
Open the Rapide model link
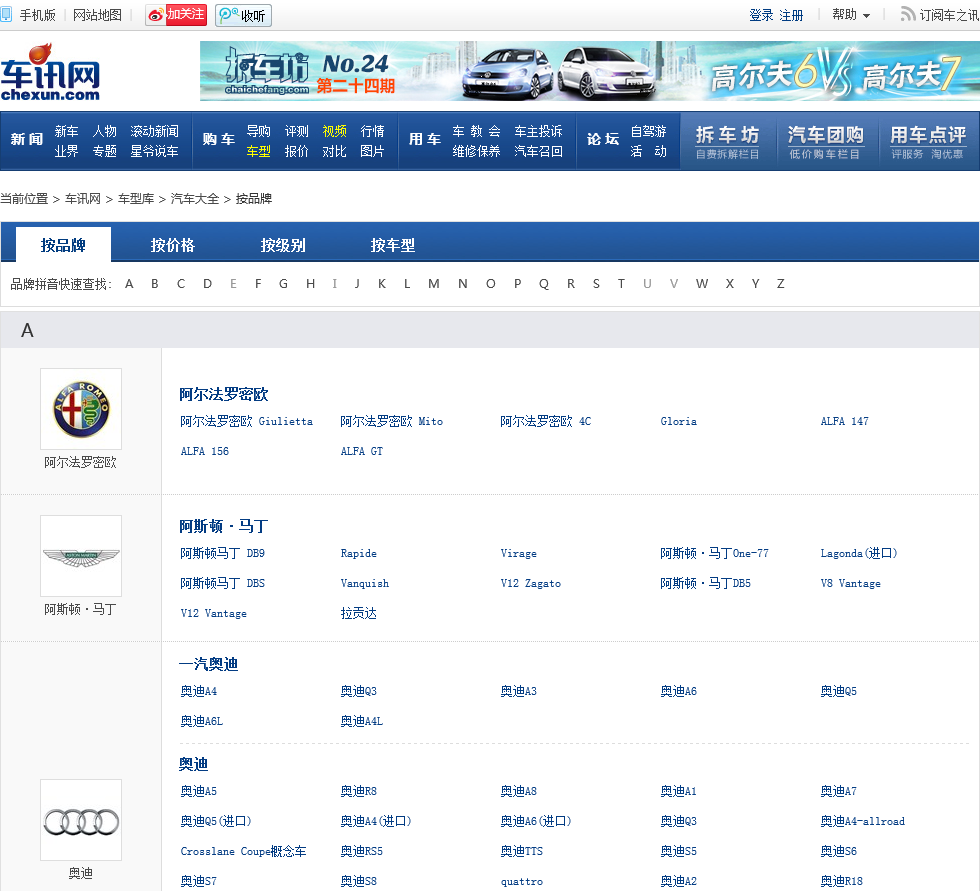coord(358,553)
